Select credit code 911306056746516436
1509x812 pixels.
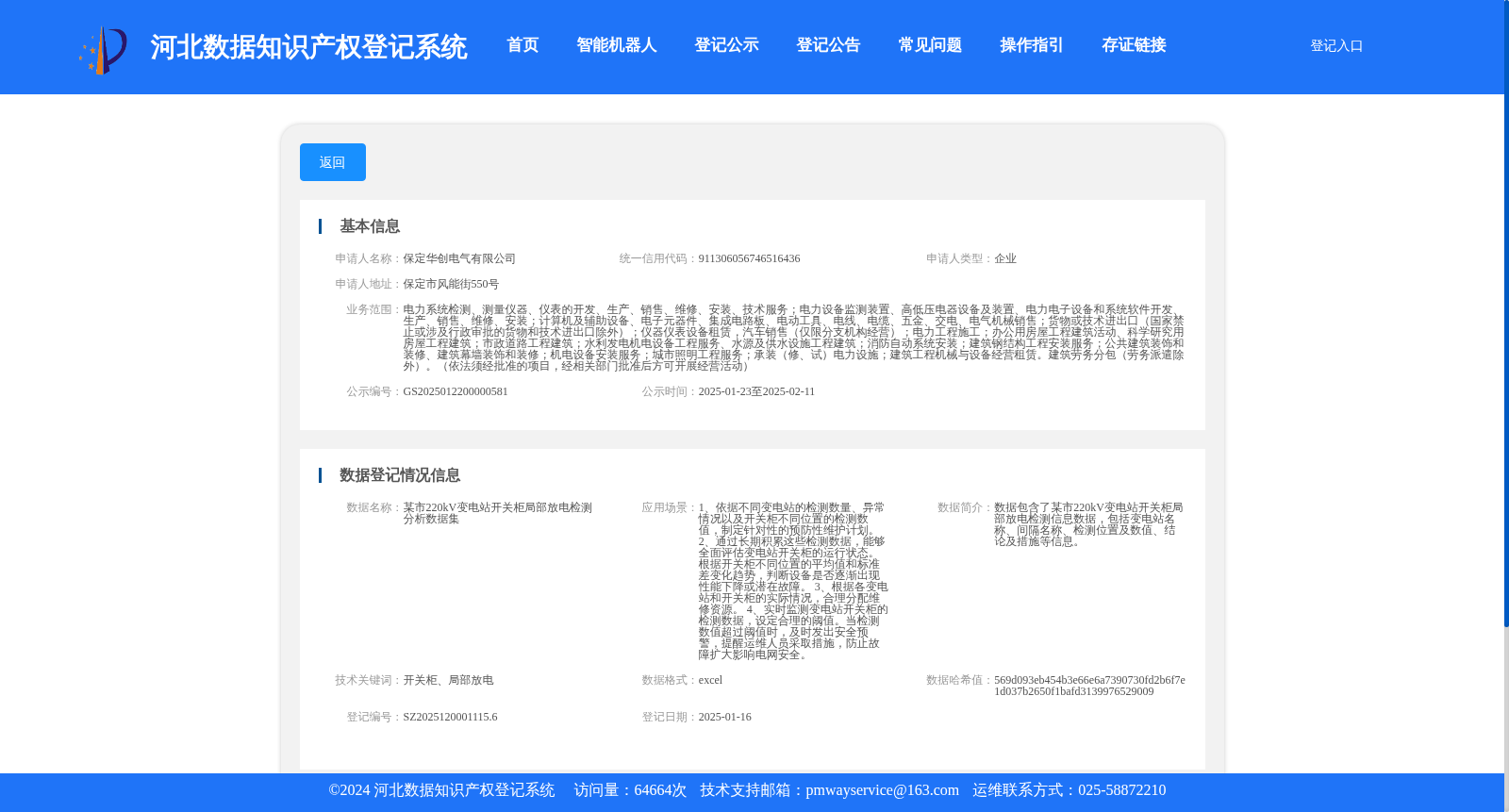(x=749, y=258)
